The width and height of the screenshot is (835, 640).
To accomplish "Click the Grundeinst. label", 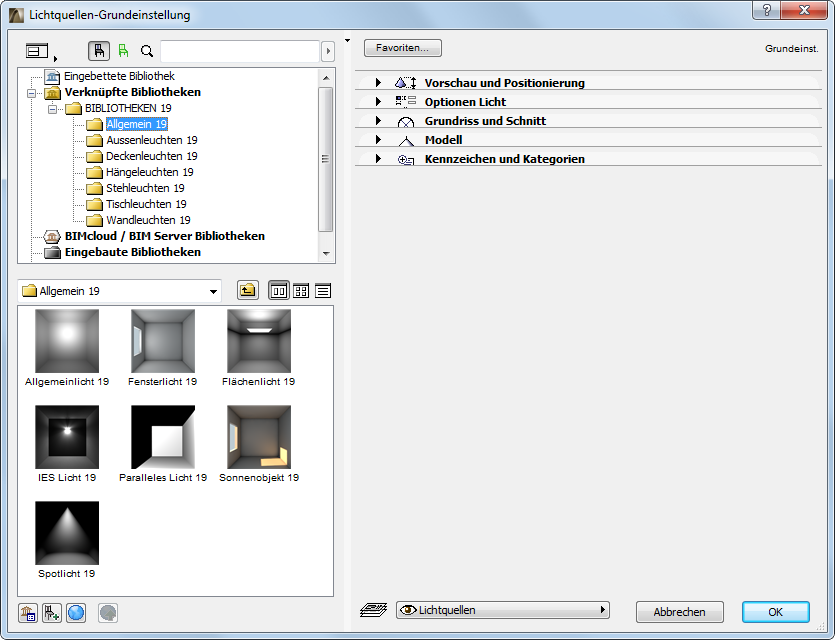I will [791, 48].
